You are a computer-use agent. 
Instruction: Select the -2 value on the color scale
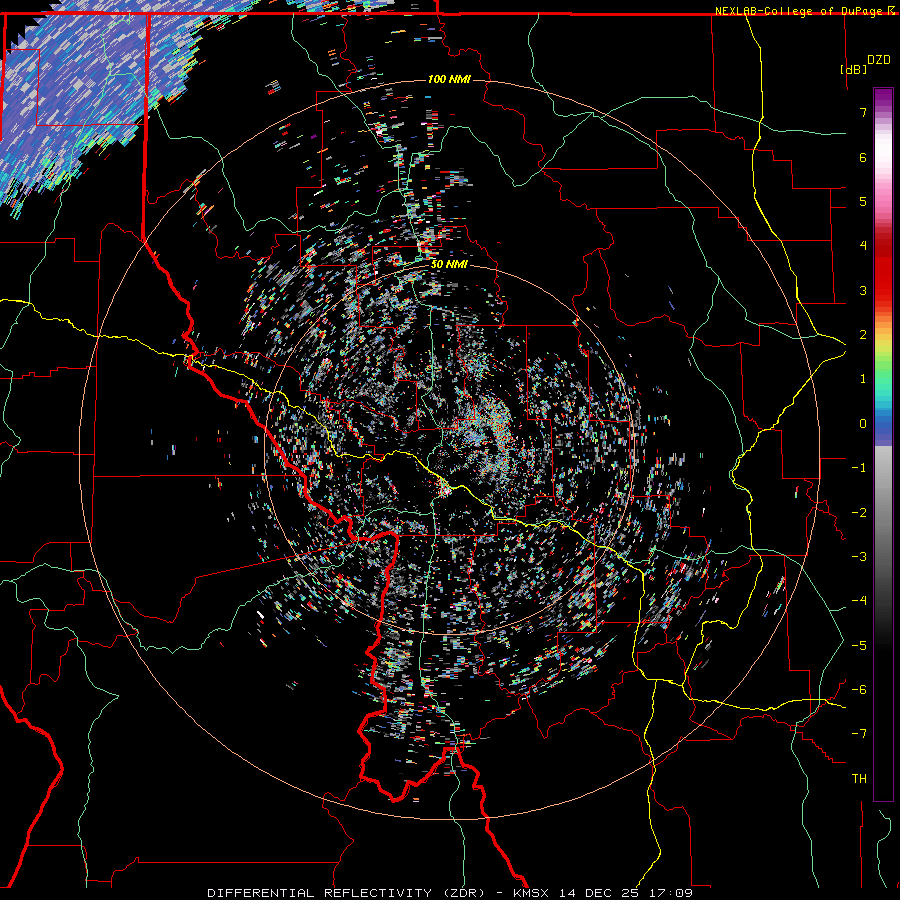[859, 513]
